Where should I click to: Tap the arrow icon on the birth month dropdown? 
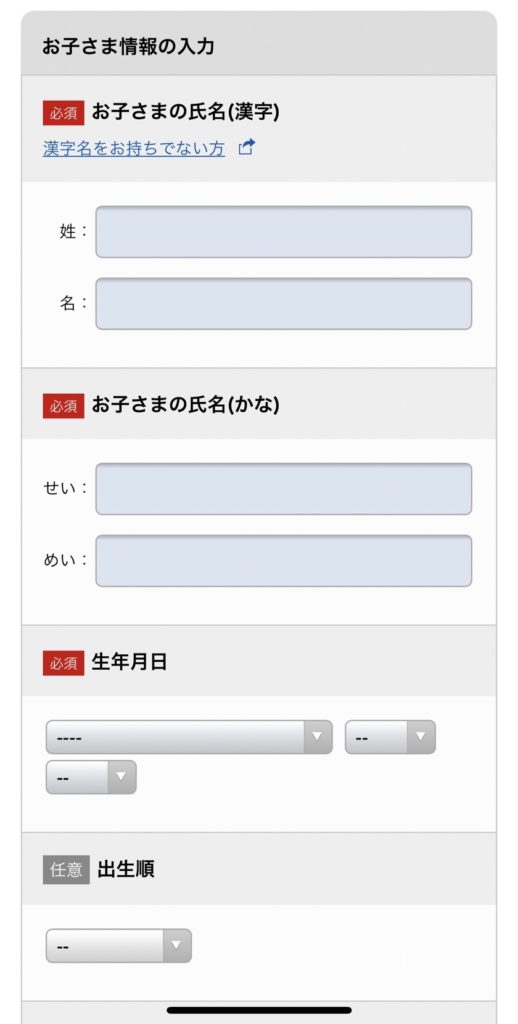click(421, 737)
